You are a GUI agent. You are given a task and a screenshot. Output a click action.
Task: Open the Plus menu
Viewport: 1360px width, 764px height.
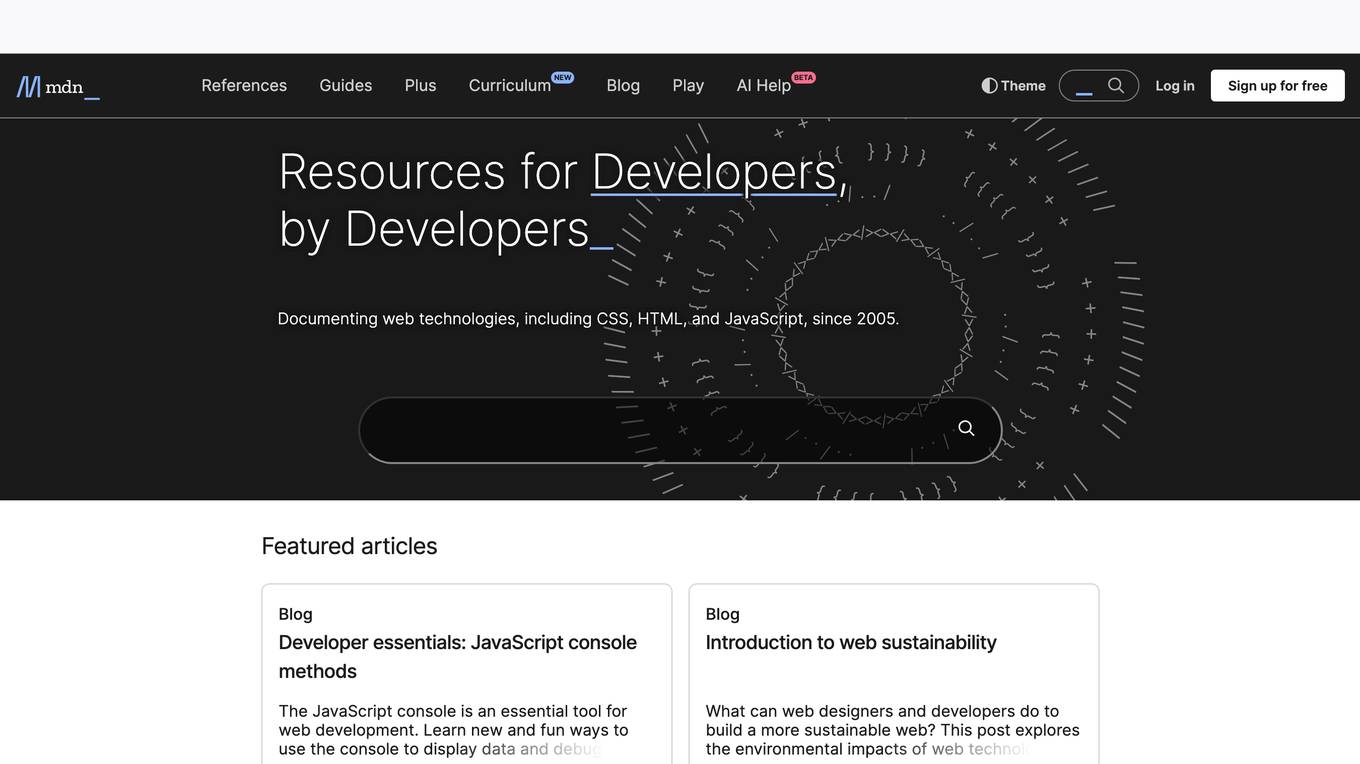420,86
